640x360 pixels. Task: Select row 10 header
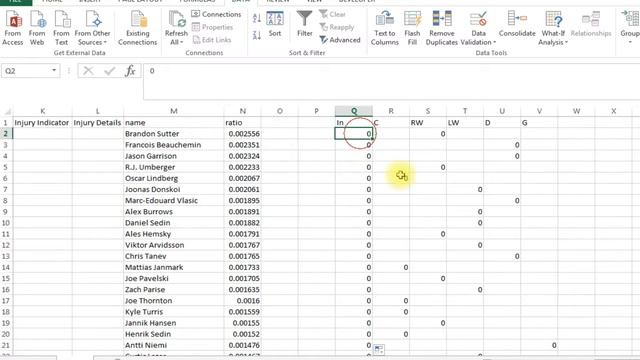(x=6, y=223)
